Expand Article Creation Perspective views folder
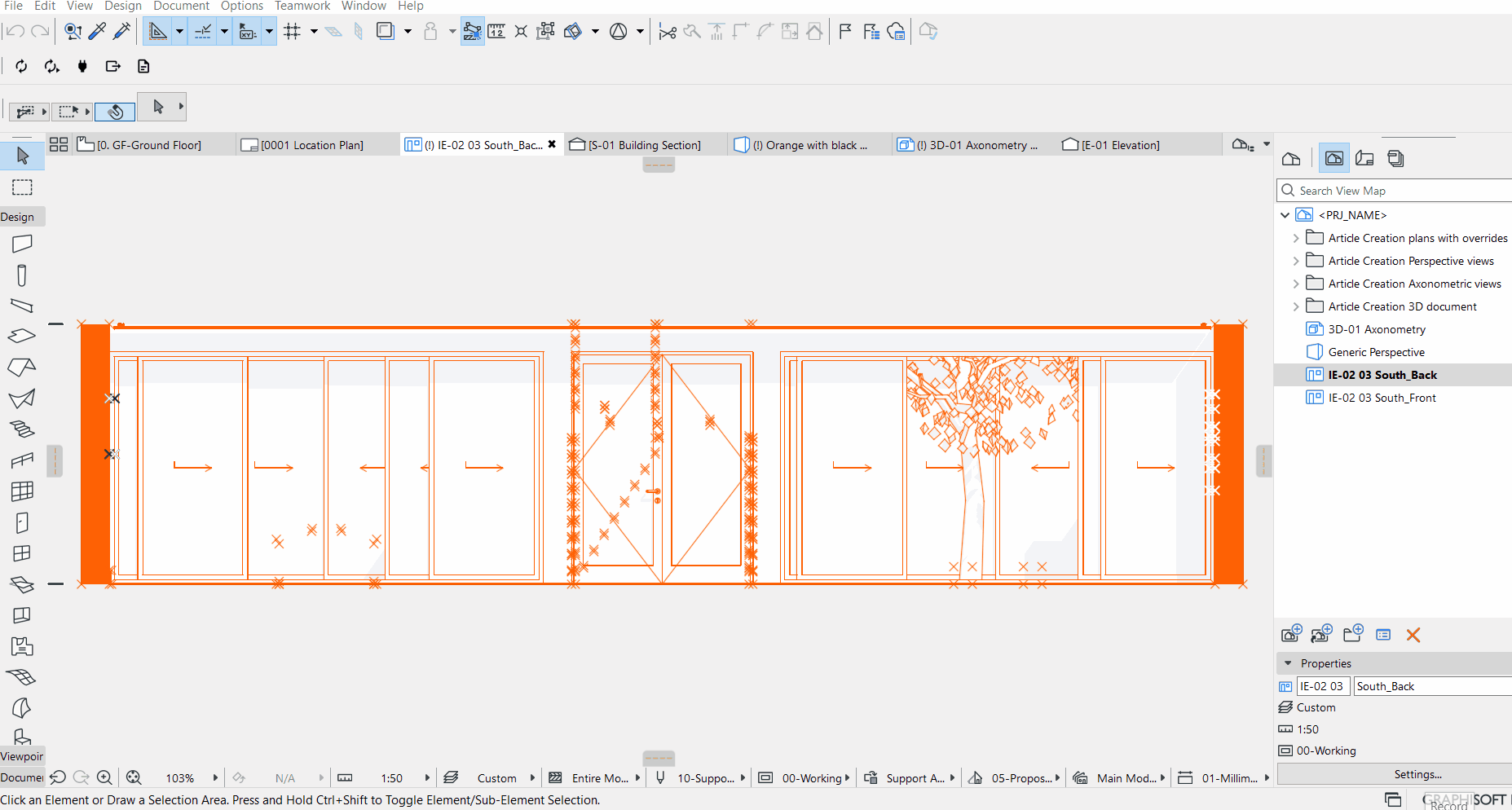Screen dimensions: 1512x810 point(1296,262)
